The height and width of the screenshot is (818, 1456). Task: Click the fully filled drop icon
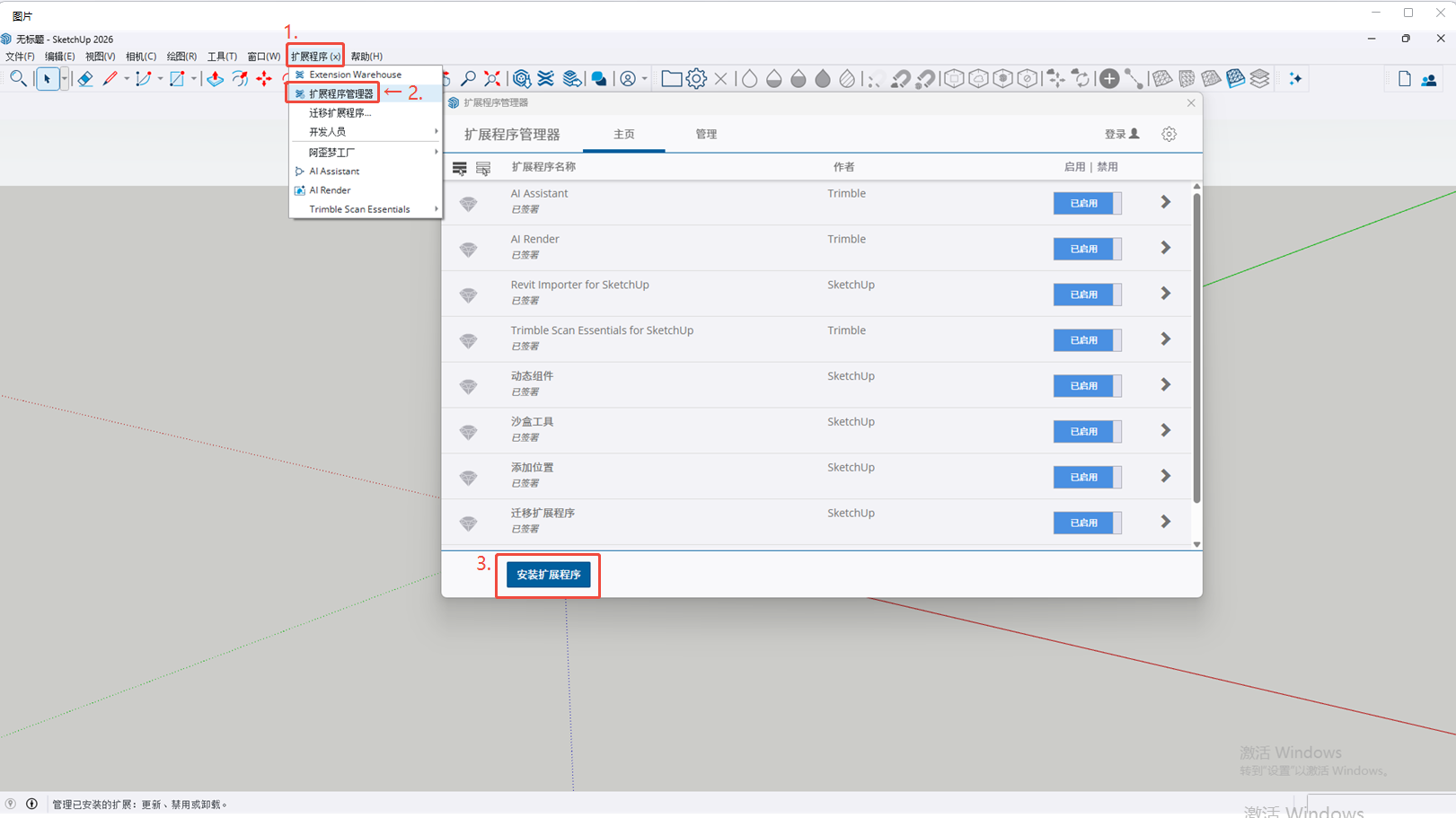pos(823,79)
